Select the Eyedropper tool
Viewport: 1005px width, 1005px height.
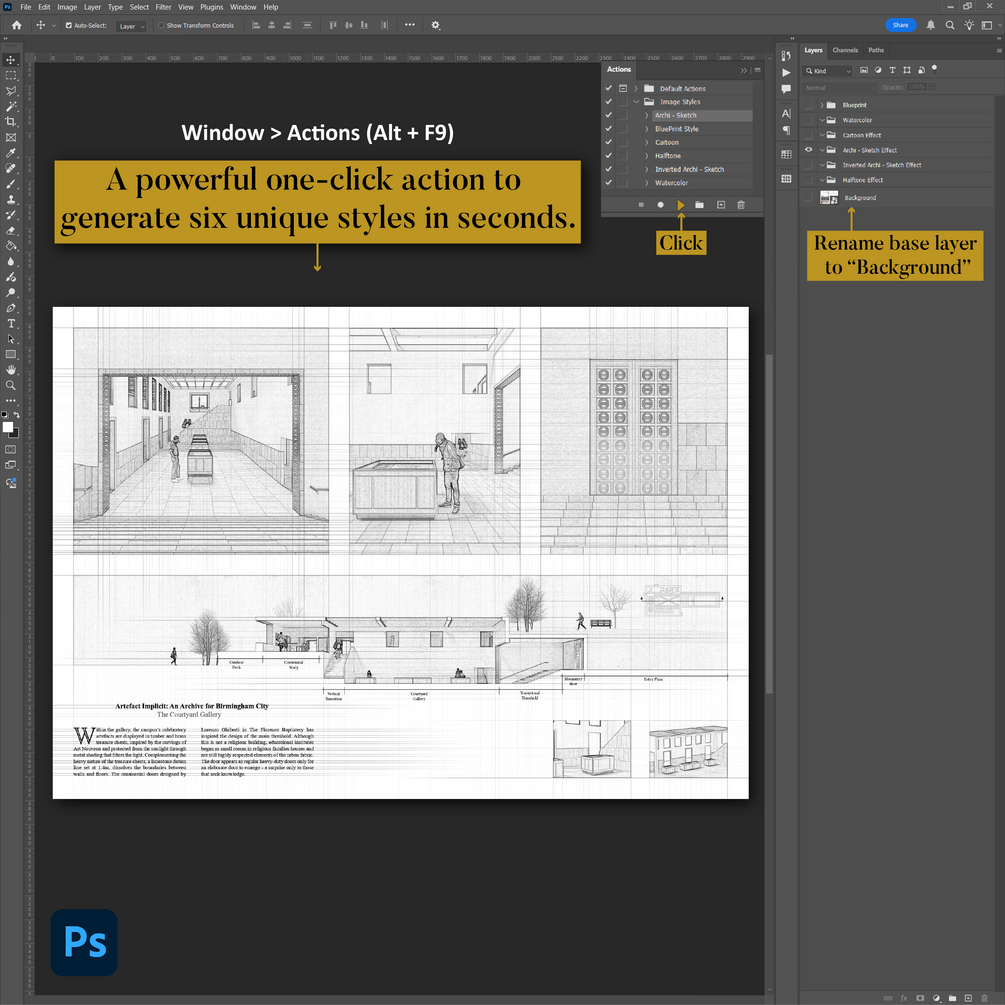[x=11, y=153]
